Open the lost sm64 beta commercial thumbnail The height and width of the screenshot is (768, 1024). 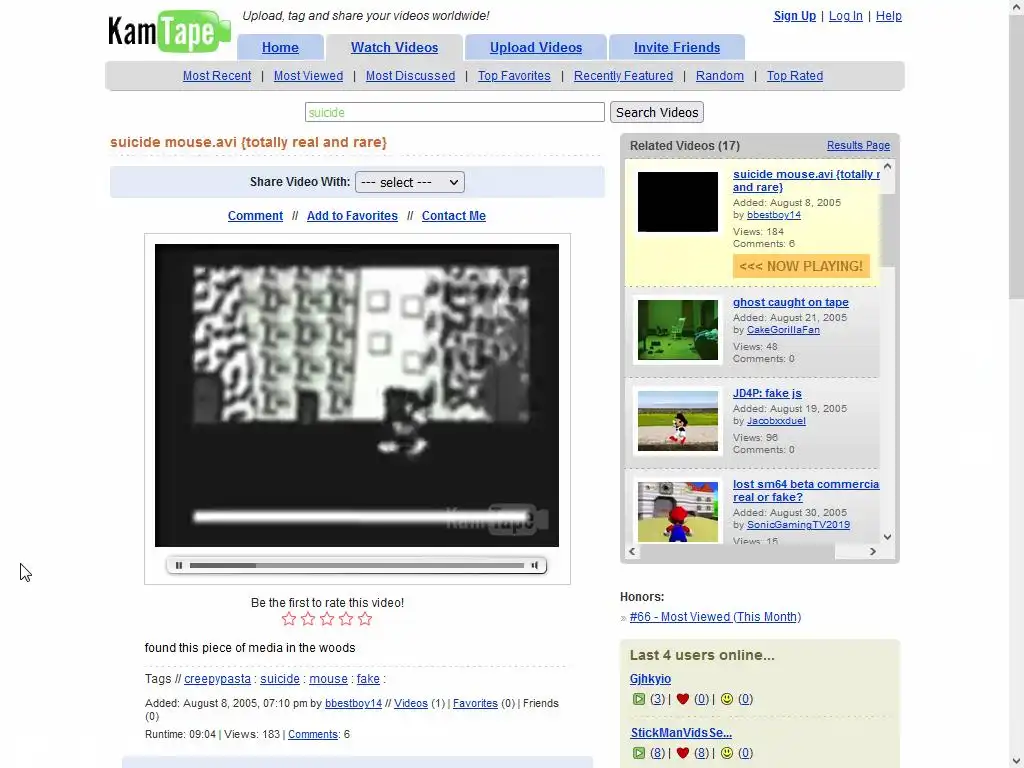coord(677,512)
